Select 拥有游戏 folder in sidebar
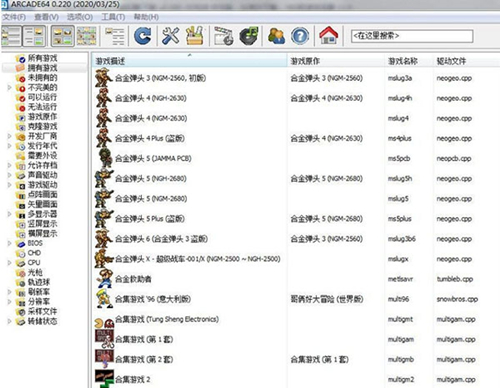The width and height of the screenshot is (500, 388). pyautogui.click(x=37, y=68)
